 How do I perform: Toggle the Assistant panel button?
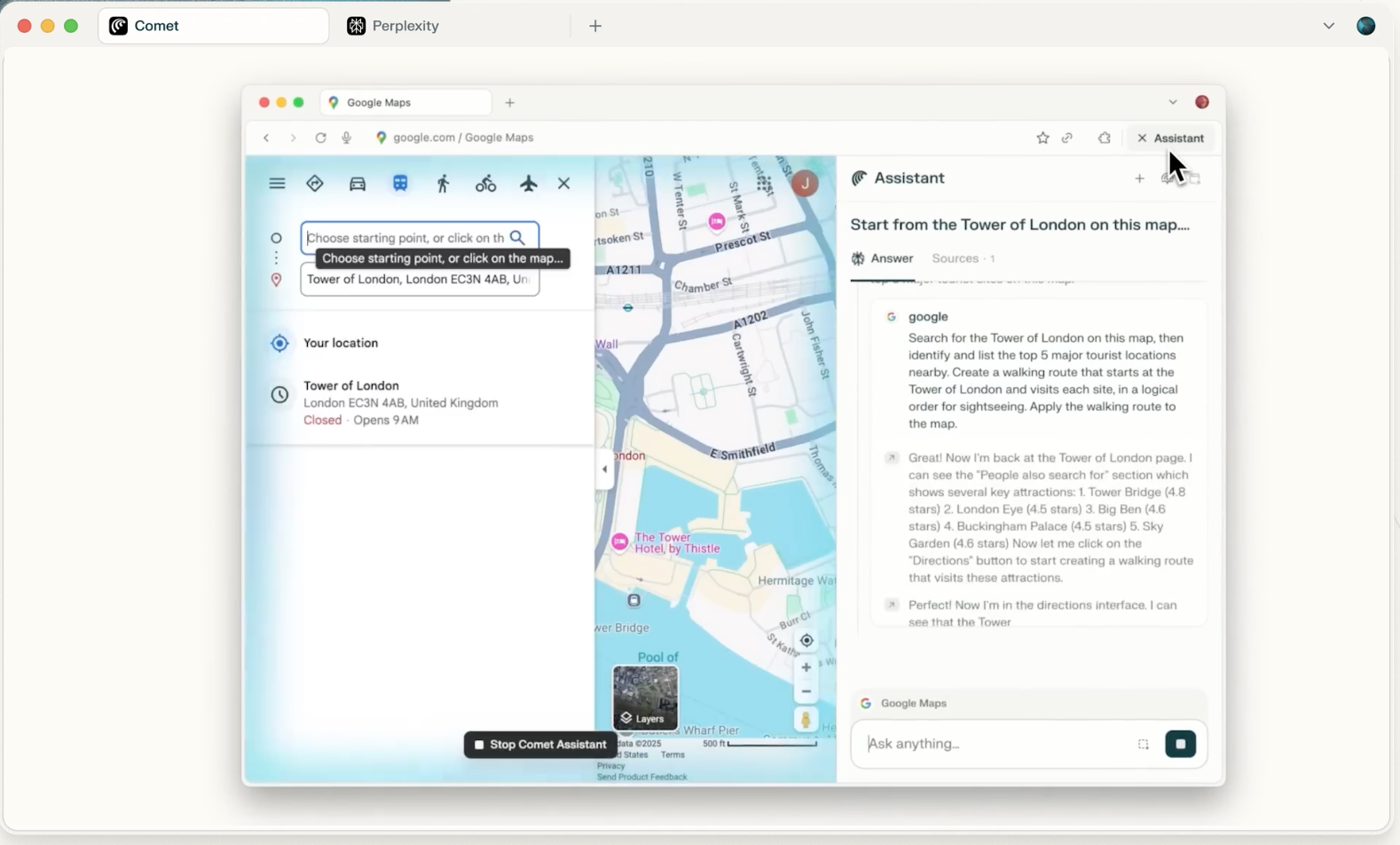click(1170, 138)
